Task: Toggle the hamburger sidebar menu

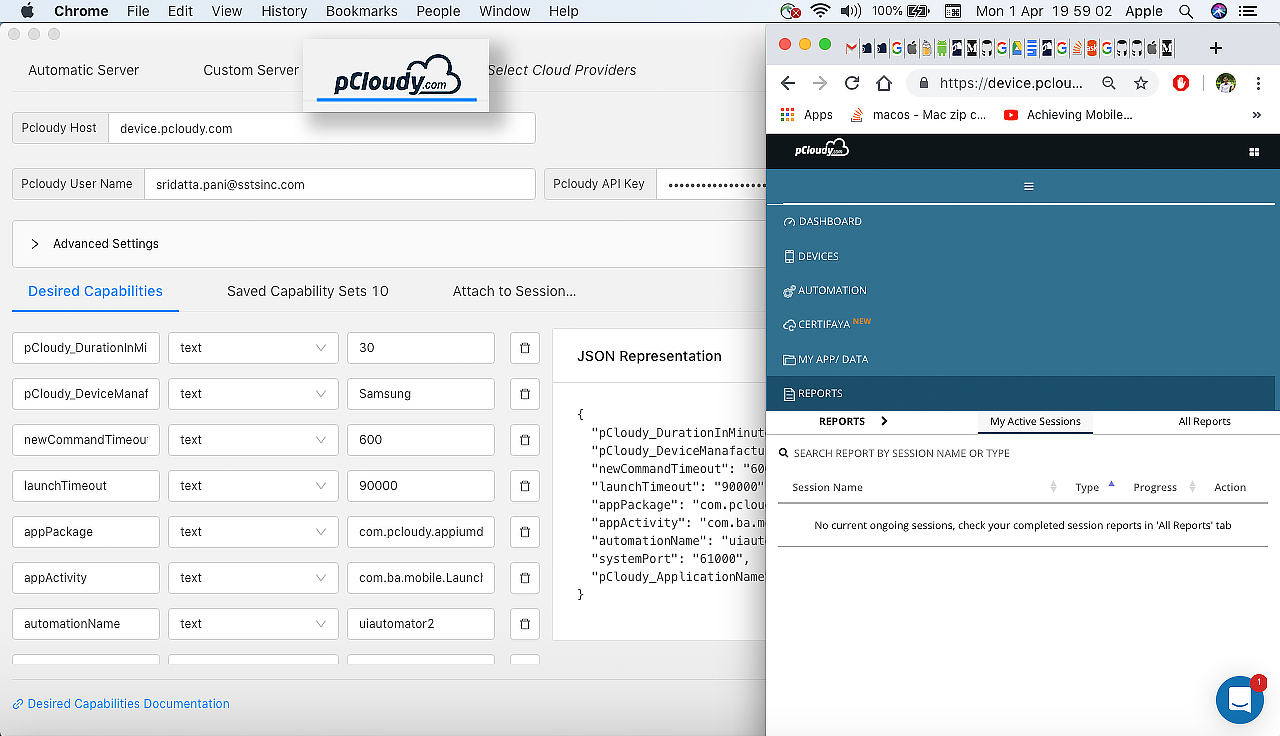Action: click(x=1028, y=186)
